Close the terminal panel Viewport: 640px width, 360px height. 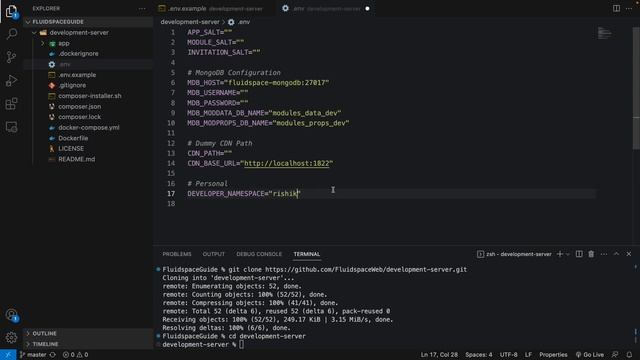[x=629, y=254]
